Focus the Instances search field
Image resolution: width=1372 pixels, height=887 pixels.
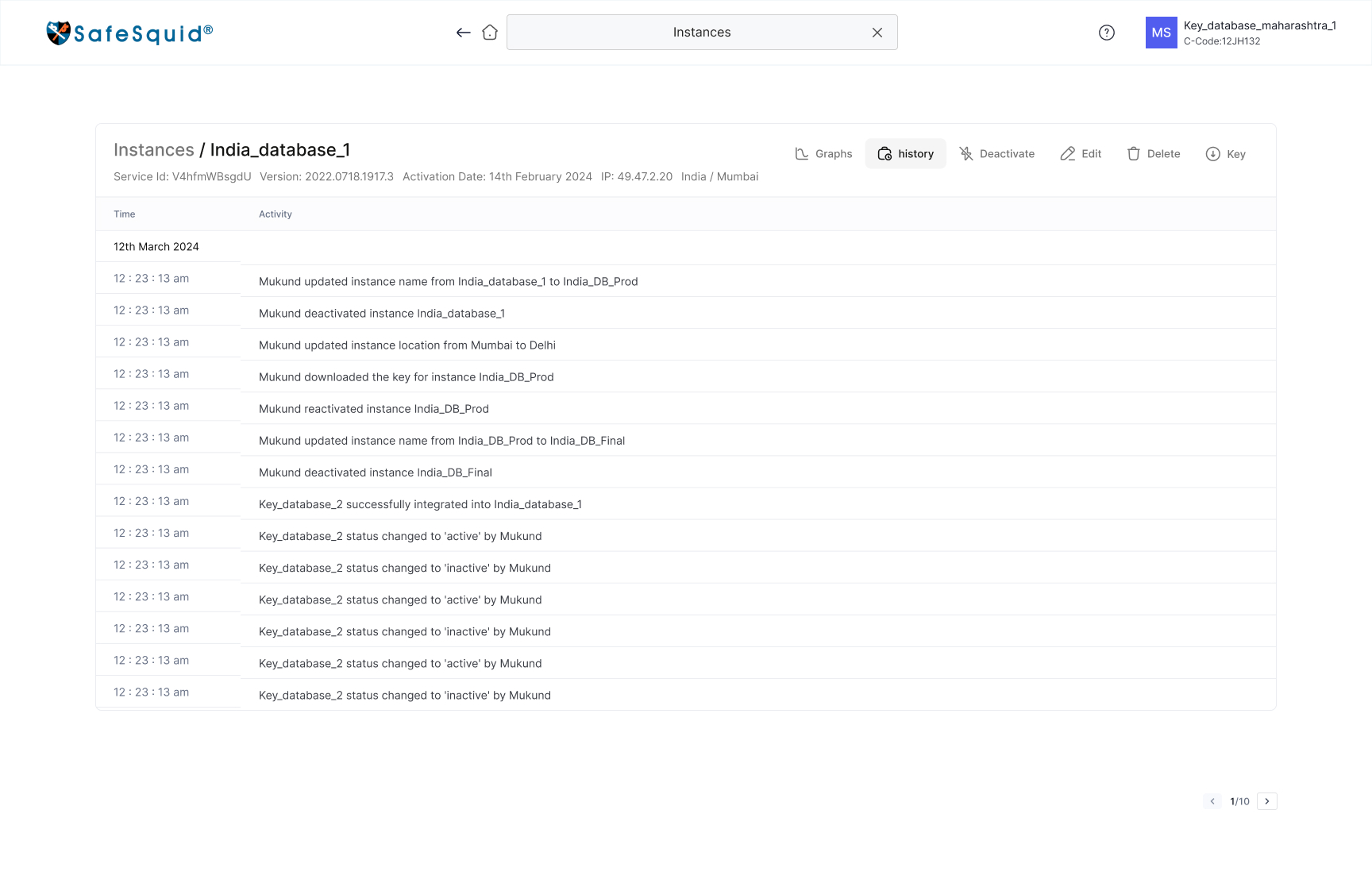702,33
